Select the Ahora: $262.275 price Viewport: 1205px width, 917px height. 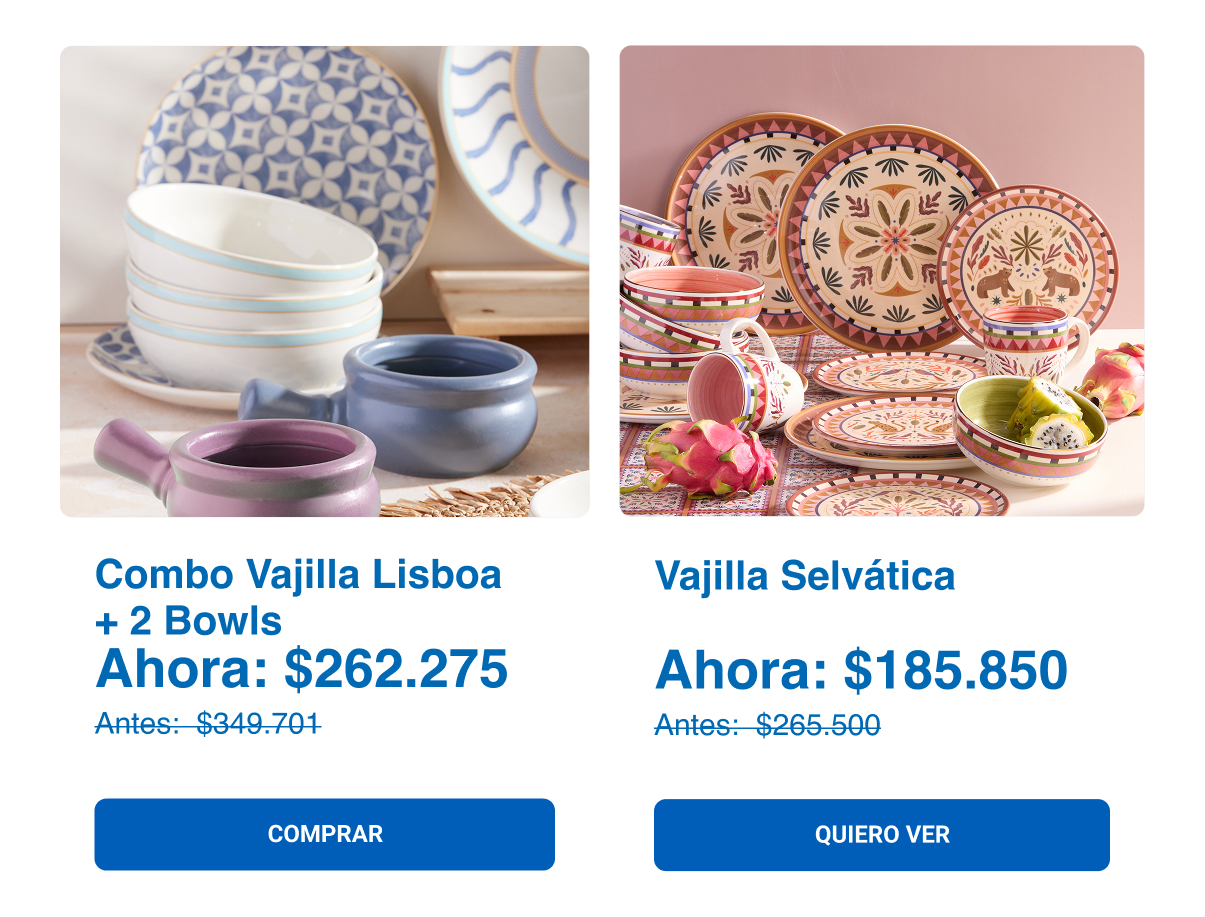pyautogui.click(x=302, y=669)
